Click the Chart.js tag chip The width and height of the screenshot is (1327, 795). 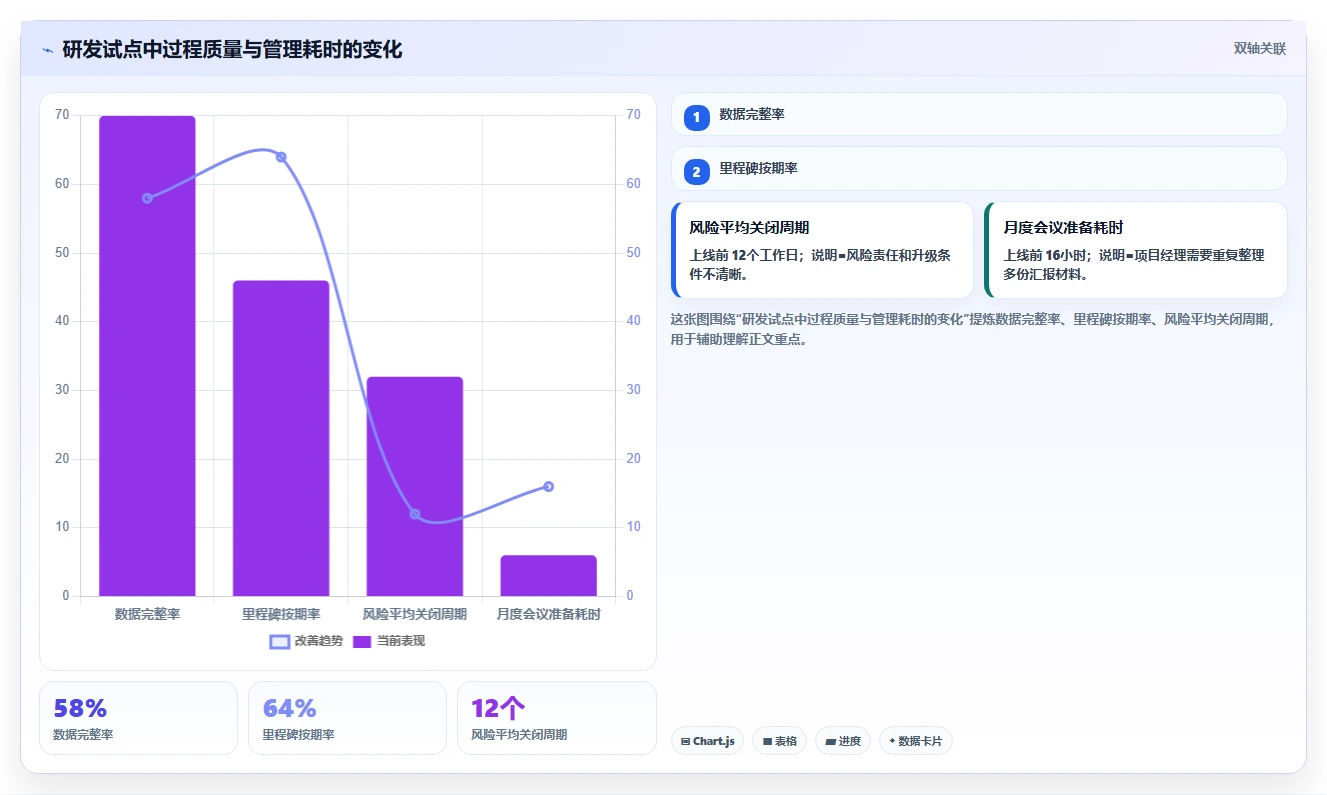click(x=707, y=741)
